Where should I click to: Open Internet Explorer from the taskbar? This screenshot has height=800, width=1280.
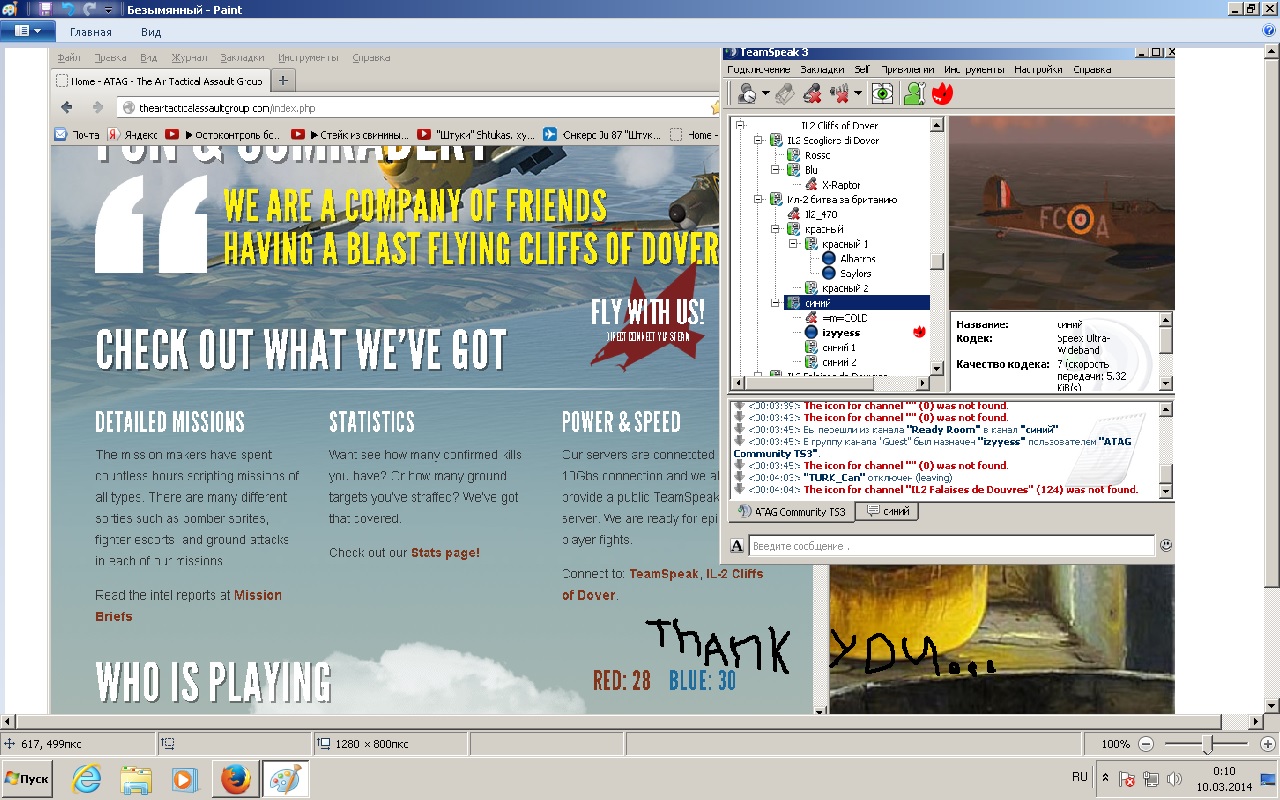[x=88, y=779]
